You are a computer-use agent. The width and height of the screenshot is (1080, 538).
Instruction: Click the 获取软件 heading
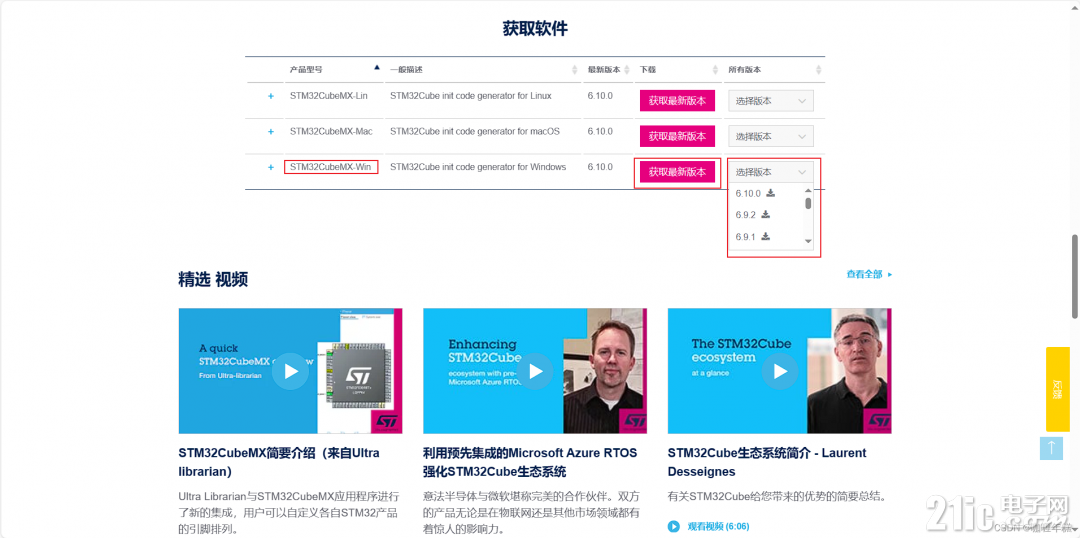pyautogui.click(x=535, y=28)
